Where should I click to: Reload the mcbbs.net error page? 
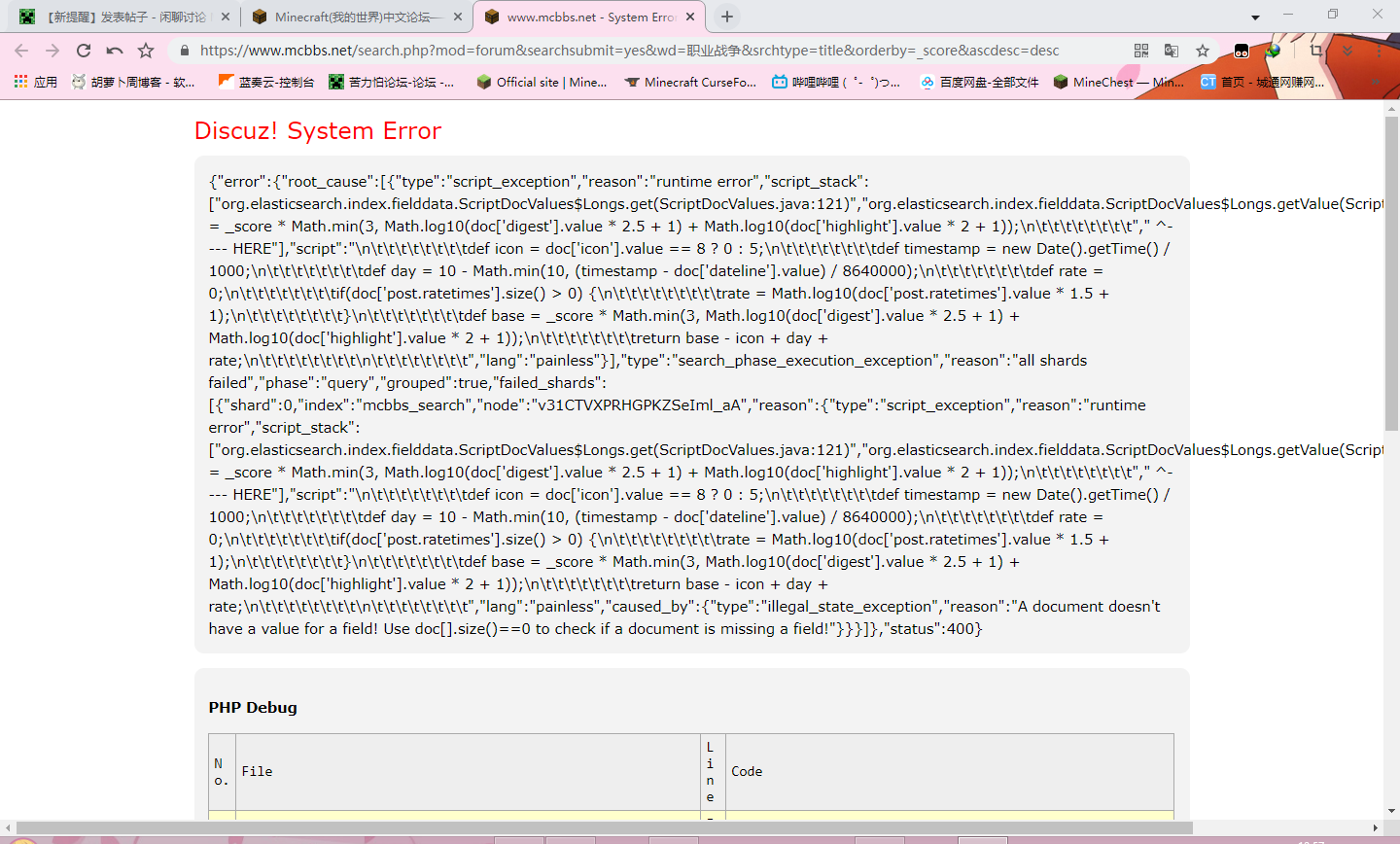click(84, 51)
